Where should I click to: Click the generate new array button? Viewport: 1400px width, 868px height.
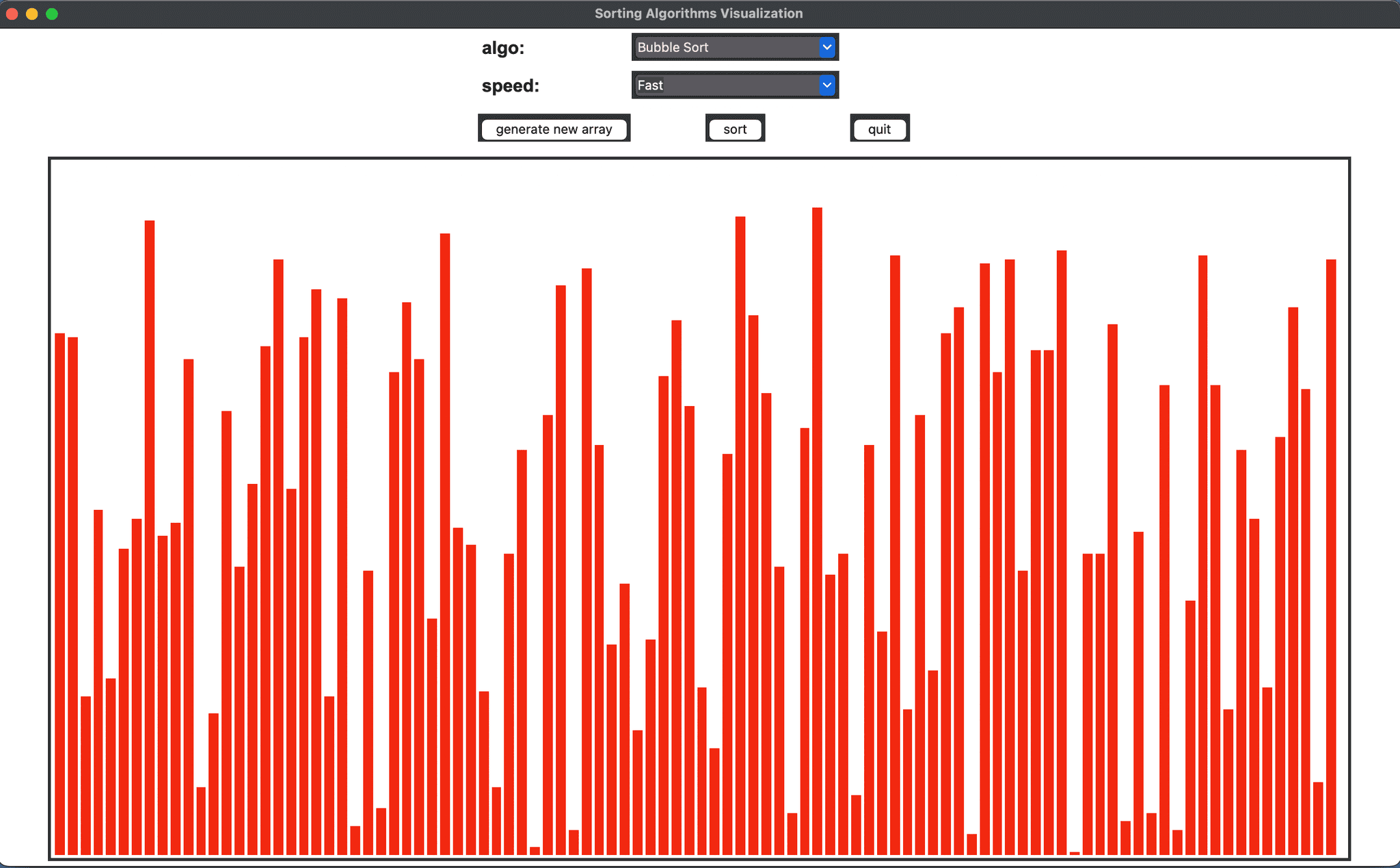[x=554, y=129]
